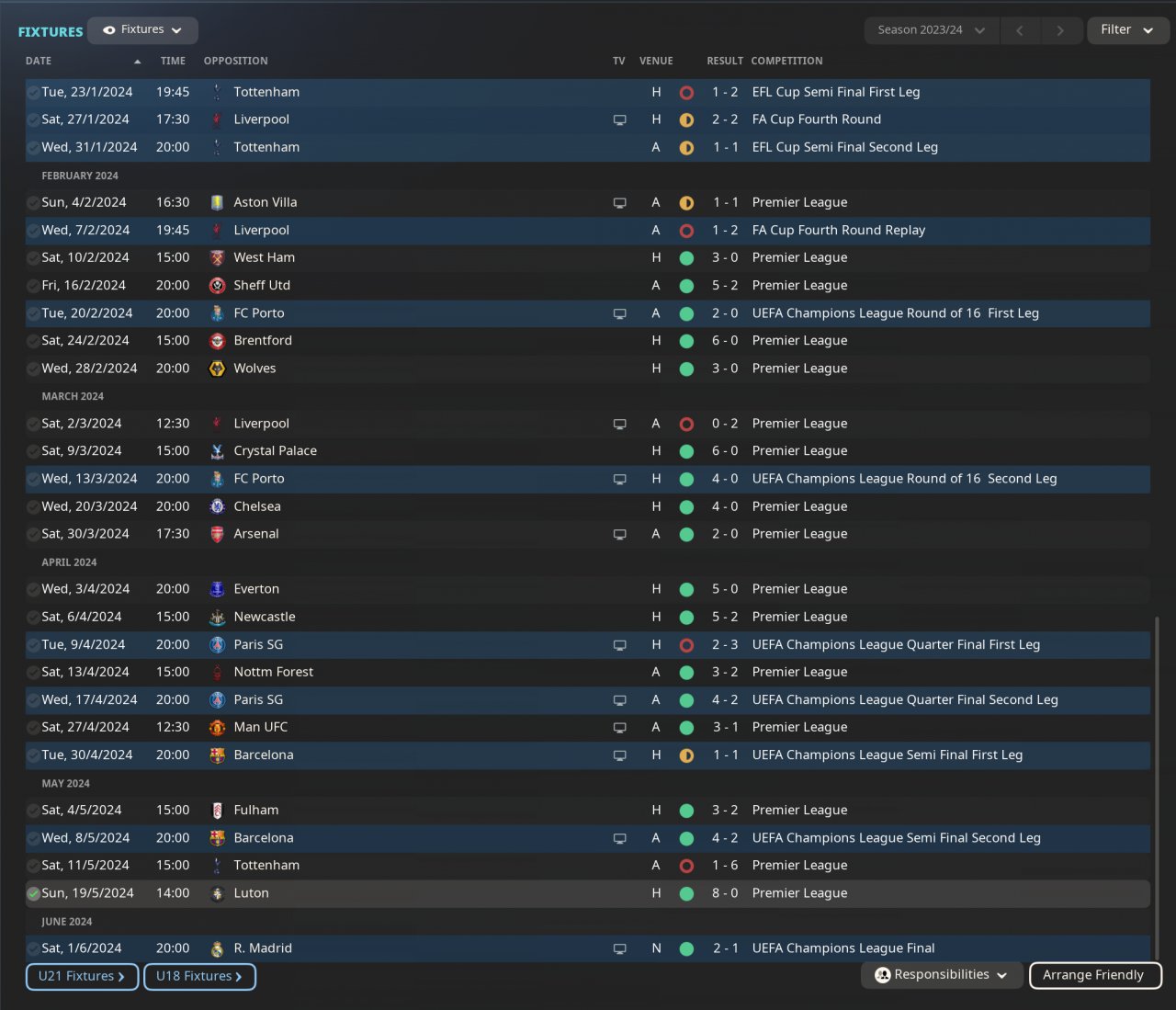The width and height of the screenshot is (1176, 1010).
Task: Sort fixtures by the Venue column
Action: [x=656, y=61]
